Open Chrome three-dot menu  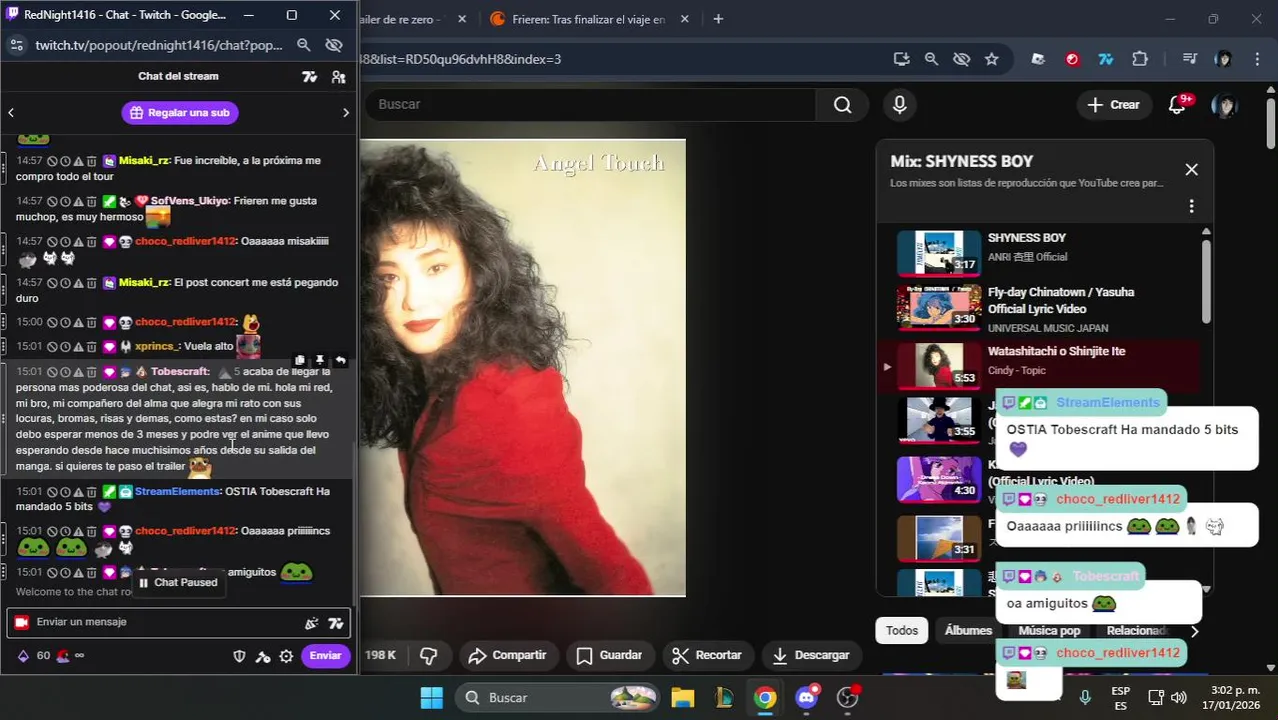1257,59
